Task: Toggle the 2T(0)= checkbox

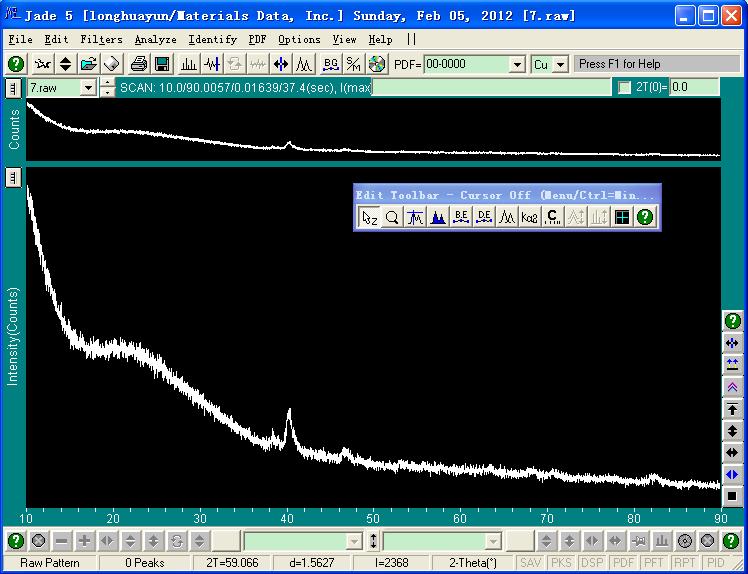Action: coord(625,88)
